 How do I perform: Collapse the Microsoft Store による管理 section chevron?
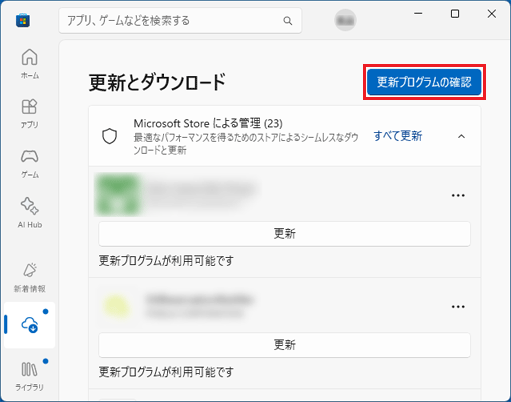pos(461,136)
